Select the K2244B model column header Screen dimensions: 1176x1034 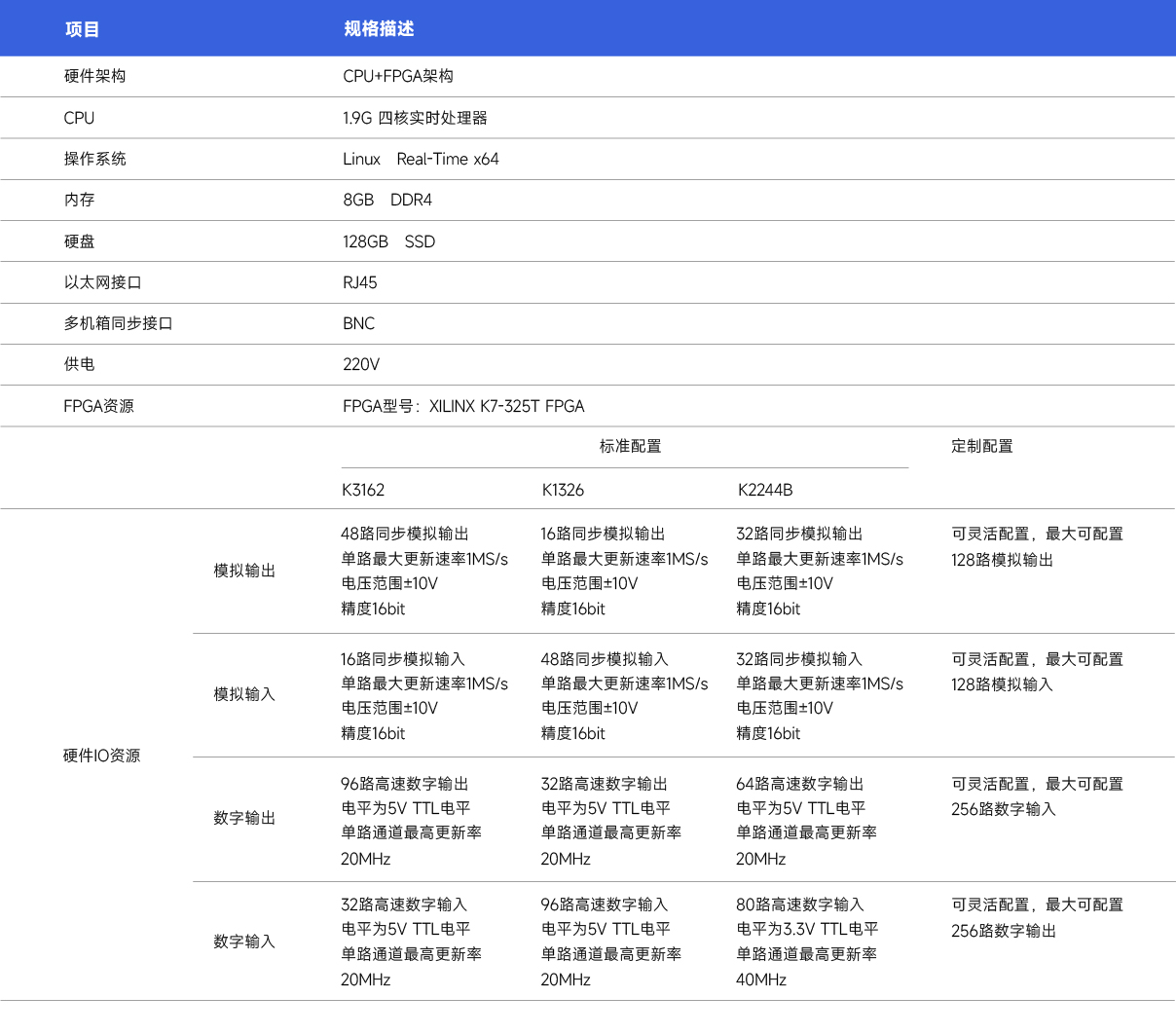coord(764,490)
